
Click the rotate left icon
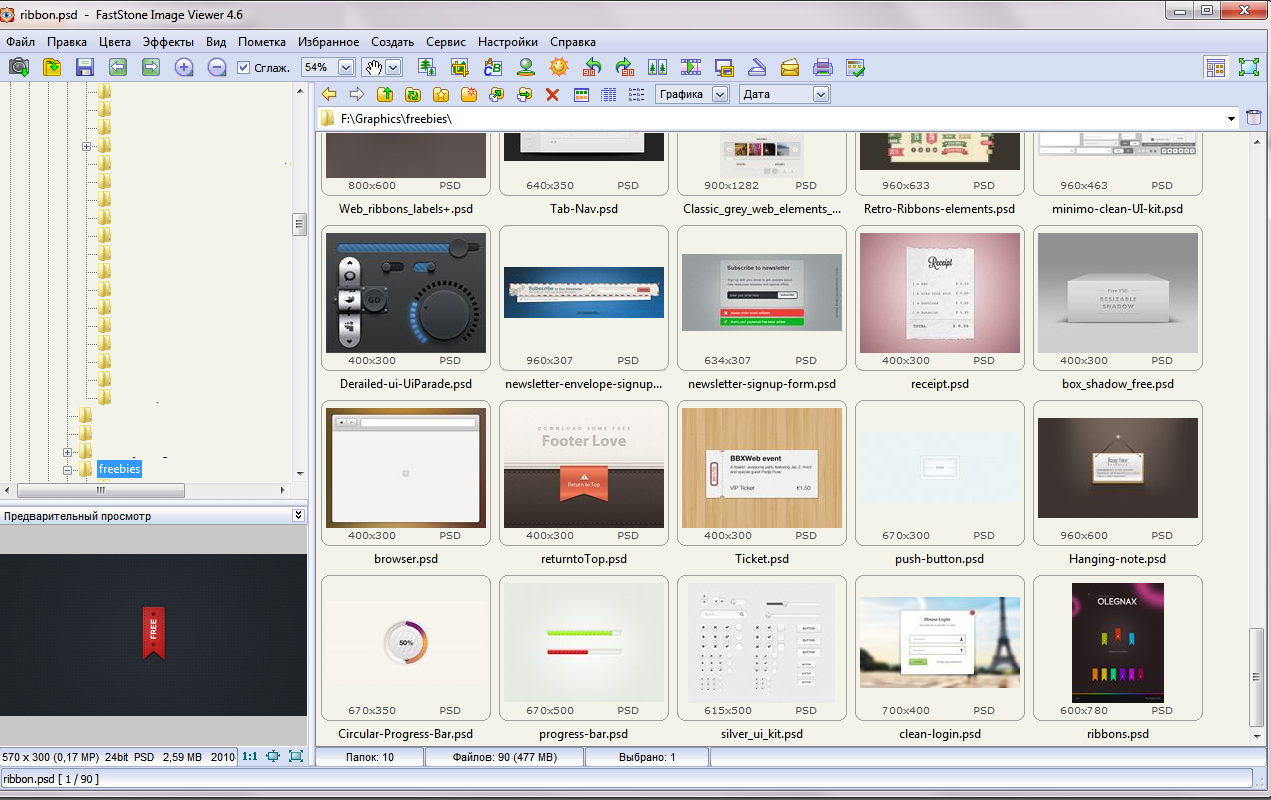592,68
